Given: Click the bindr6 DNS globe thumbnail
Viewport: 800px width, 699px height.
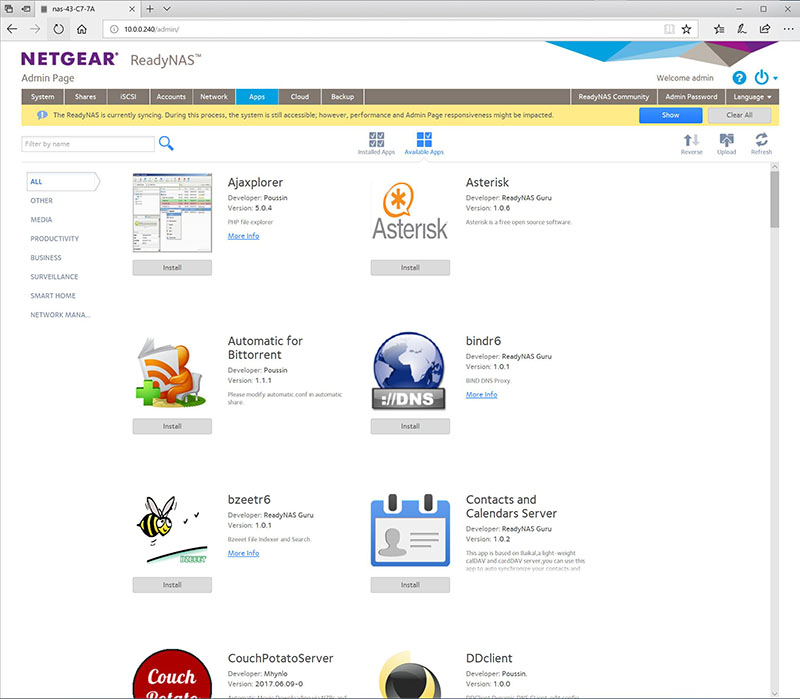Looking at the screenshot, I should [x=409, y=371].
